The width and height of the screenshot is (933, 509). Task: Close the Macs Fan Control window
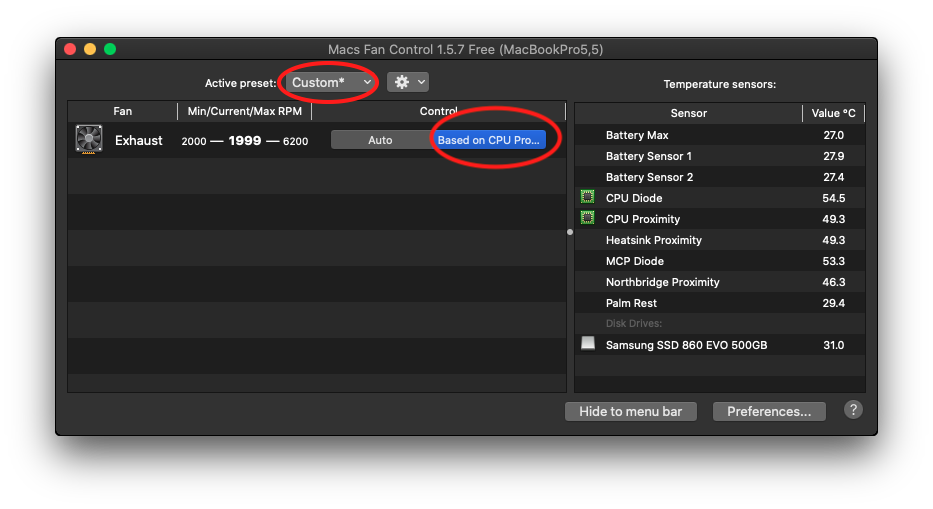(x=70, y=49)
